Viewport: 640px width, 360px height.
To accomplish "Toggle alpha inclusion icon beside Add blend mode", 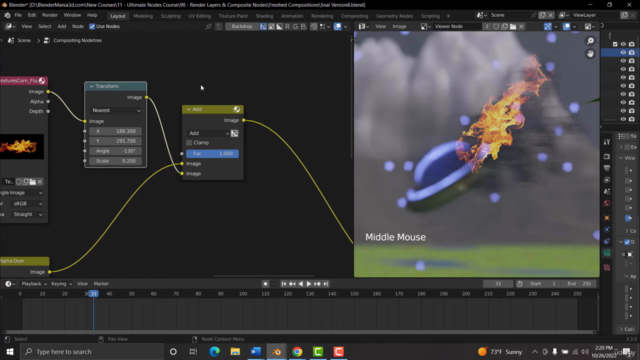I will (235, 133).
